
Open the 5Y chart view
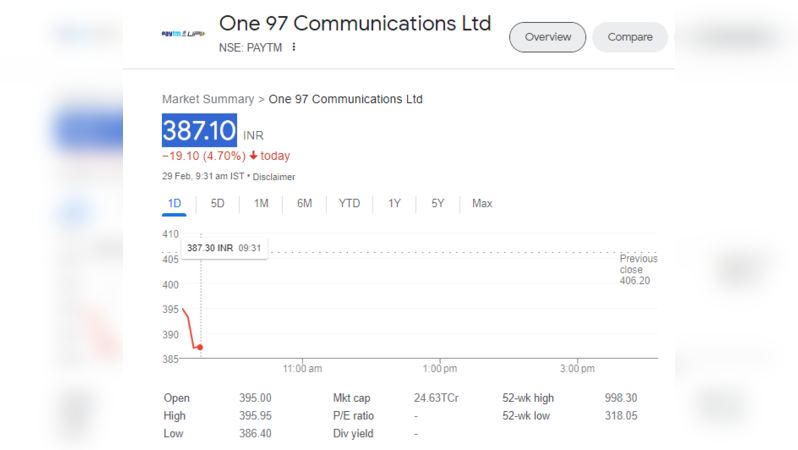pyautogui.click(x=438, y=204)
